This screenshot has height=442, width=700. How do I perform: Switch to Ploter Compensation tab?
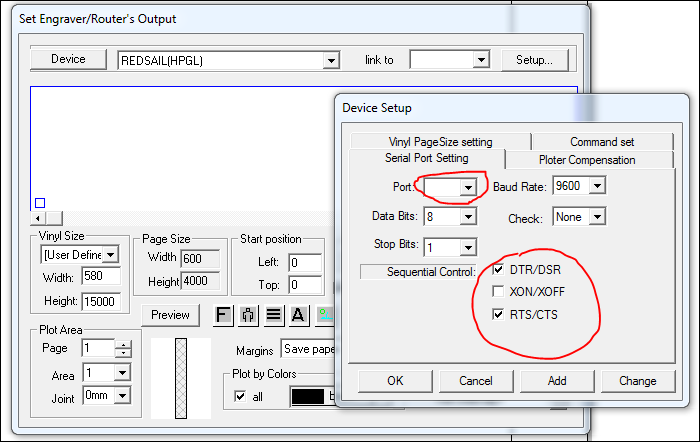point(587,160)
